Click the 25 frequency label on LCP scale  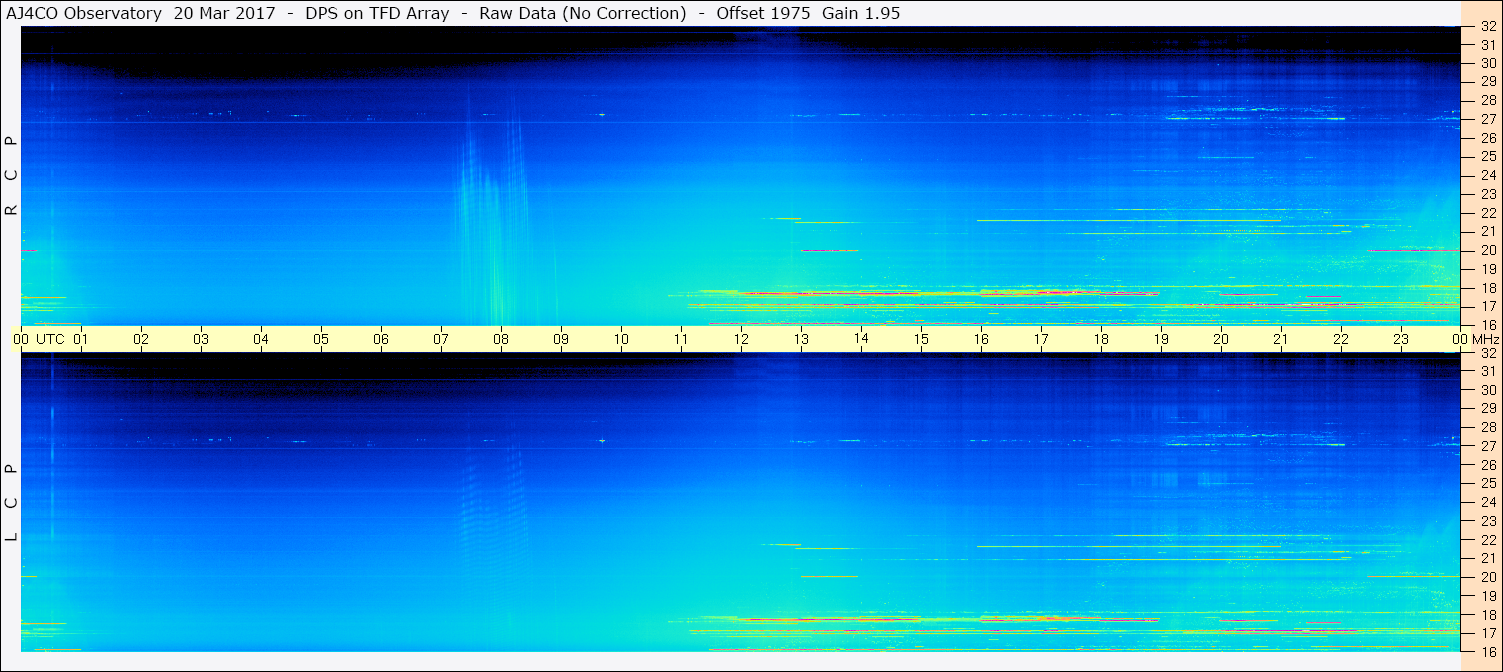[1488, 483]
